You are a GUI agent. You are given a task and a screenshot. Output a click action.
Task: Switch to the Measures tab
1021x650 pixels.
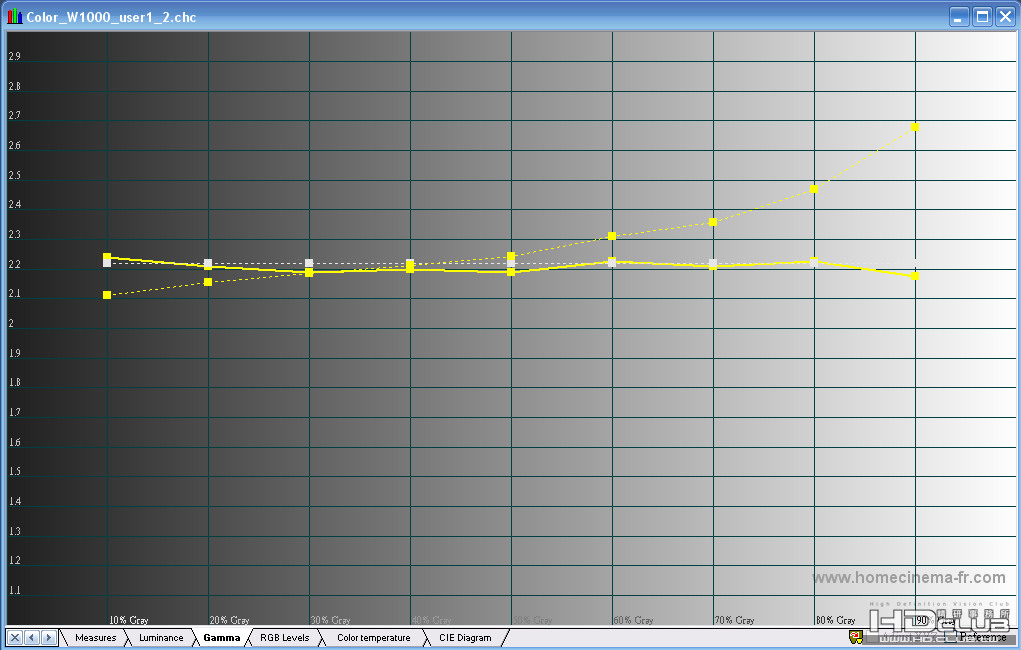tap(95, 638)
